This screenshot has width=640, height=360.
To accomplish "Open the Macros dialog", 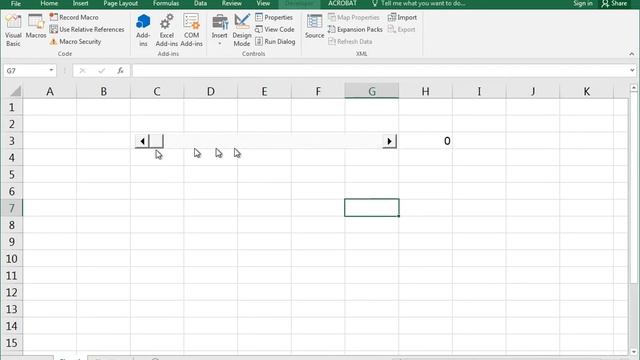I will [36, 26].
